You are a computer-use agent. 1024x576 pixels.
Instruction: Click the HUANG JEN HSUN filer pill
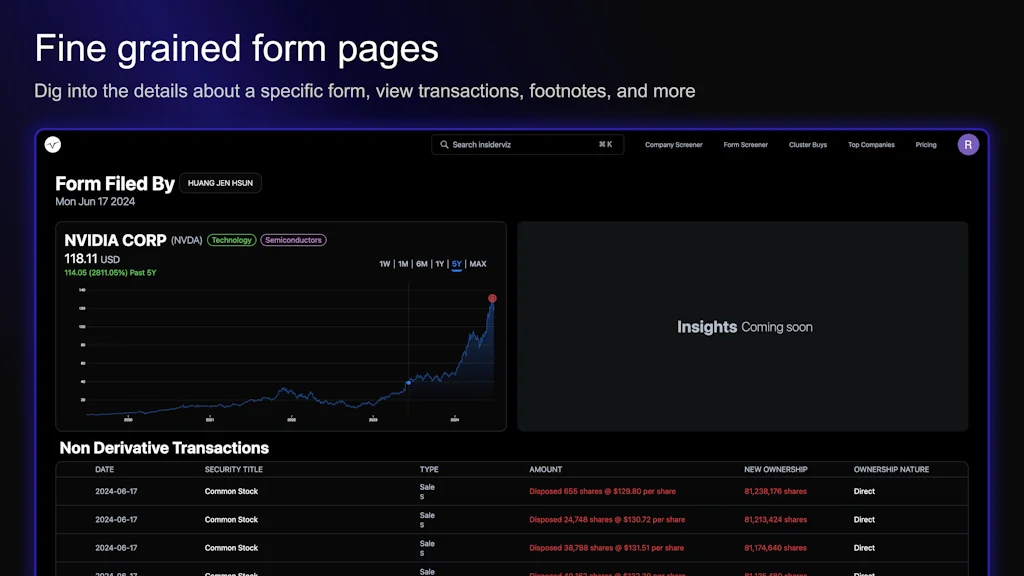pyautogui.click(x=220, y=183)
